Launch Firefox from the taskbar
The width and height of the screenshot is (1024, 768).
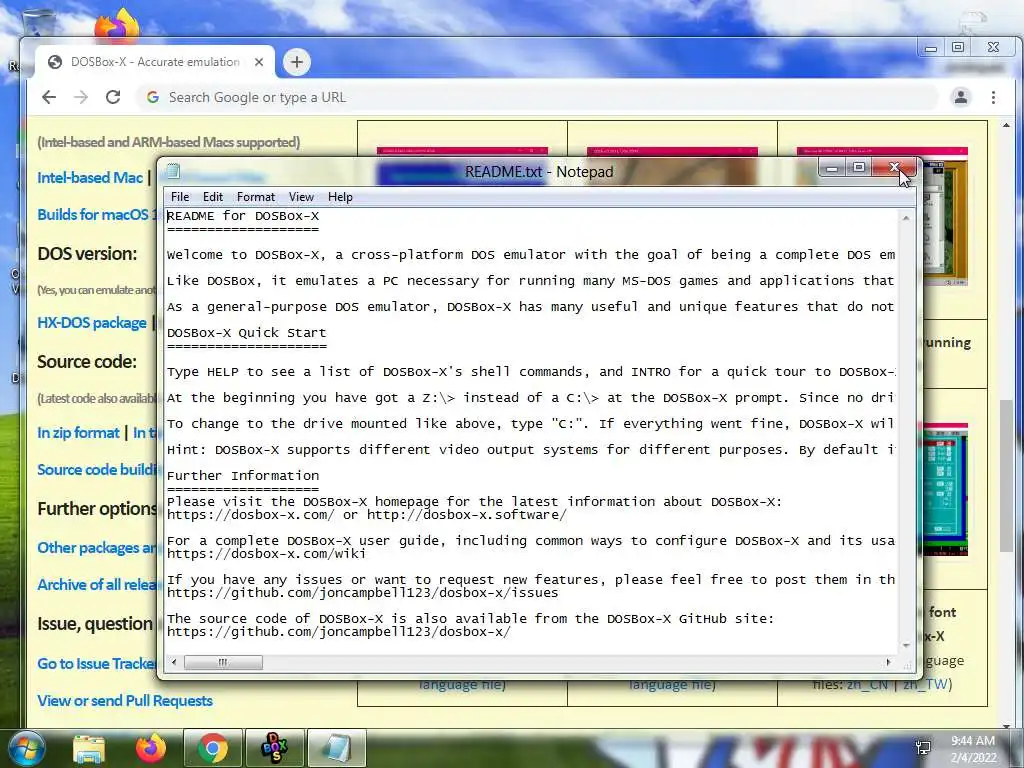tap(151, 748)
